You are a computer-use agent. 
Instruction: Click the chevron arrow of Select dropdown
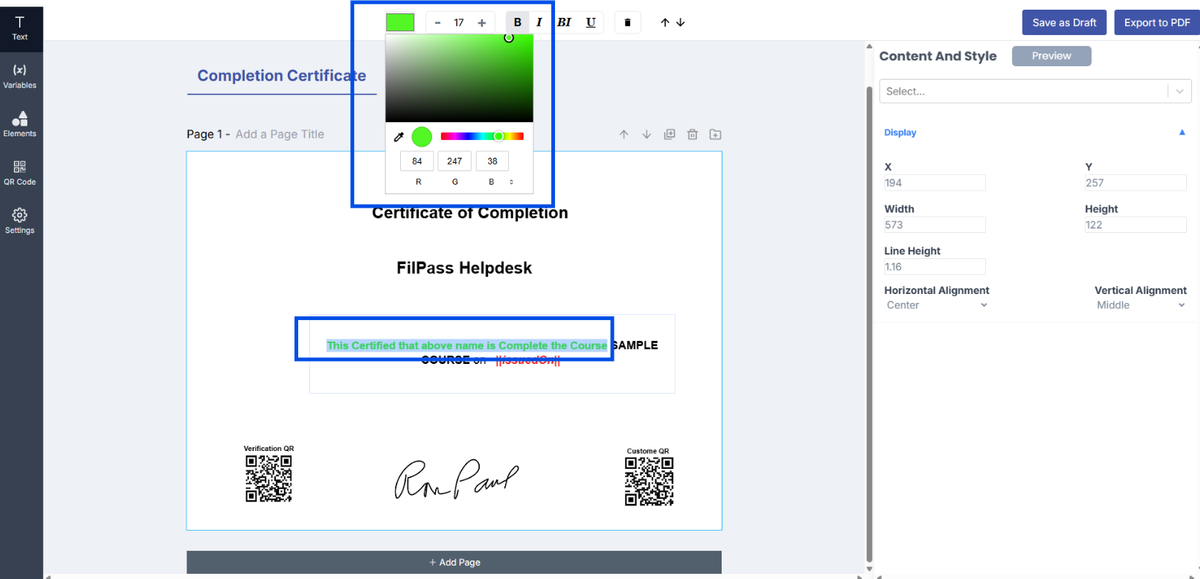click(x=1180, y=91)
